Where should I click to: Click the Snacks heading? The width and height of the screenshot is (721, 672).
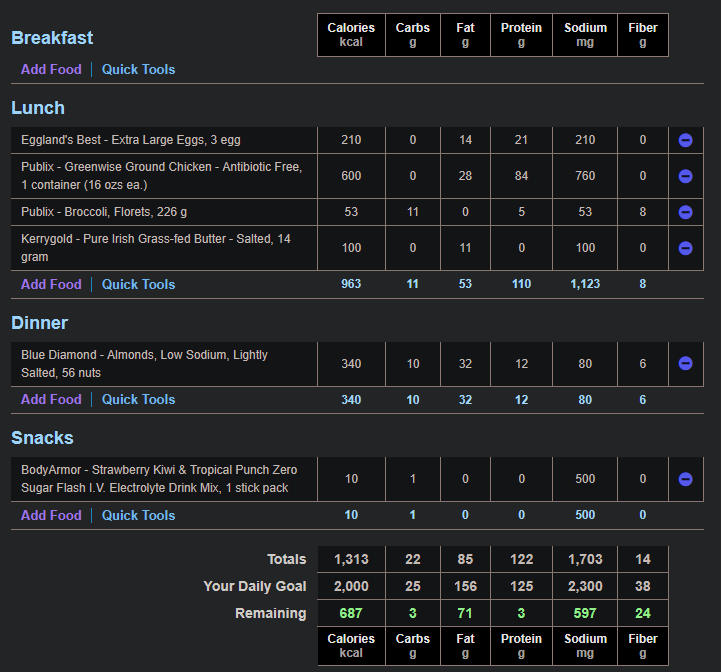click(x=42, y=438)
